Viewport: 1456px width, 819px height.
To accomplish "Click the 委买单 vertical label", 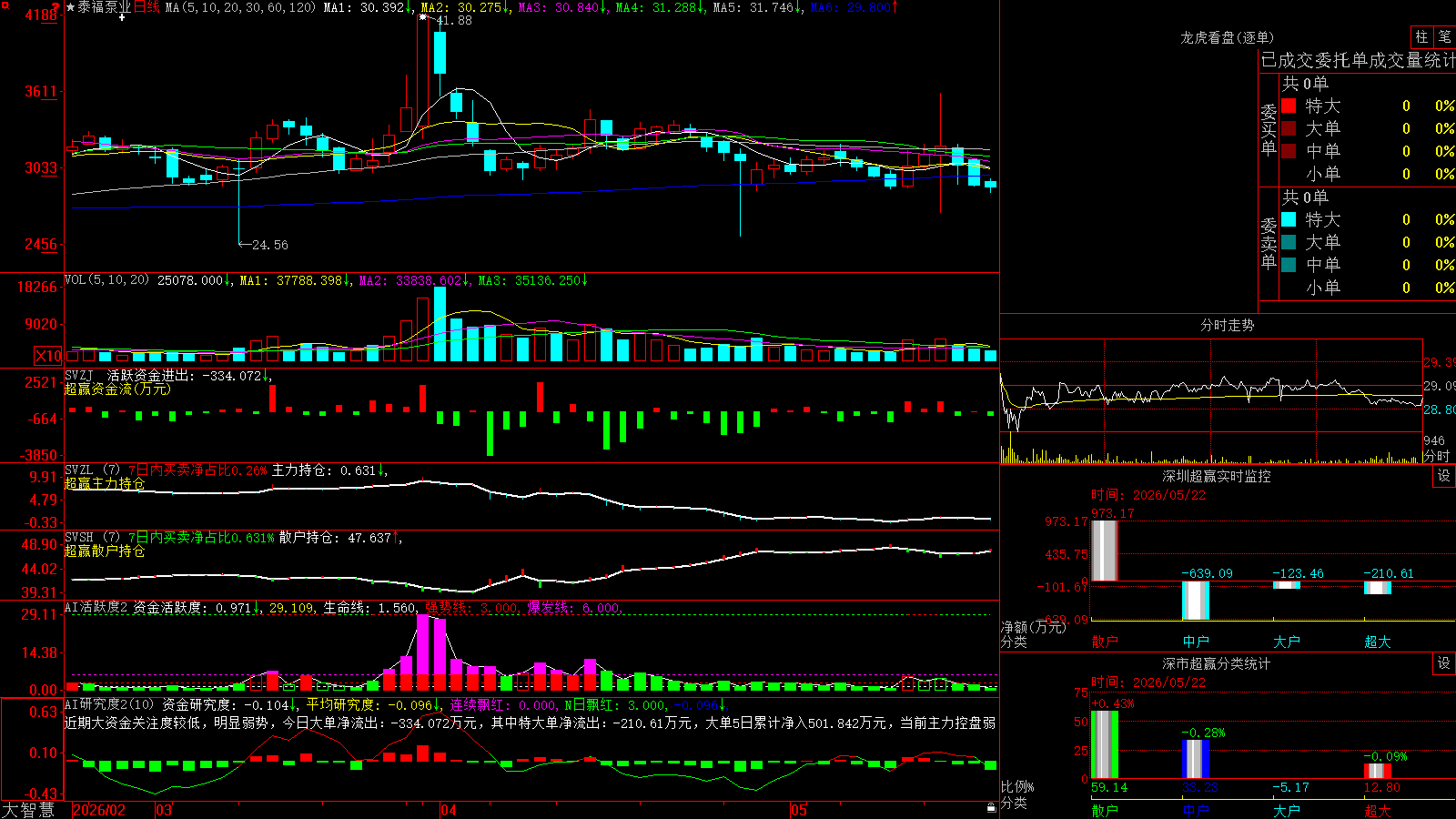I will pos(1269,129).
